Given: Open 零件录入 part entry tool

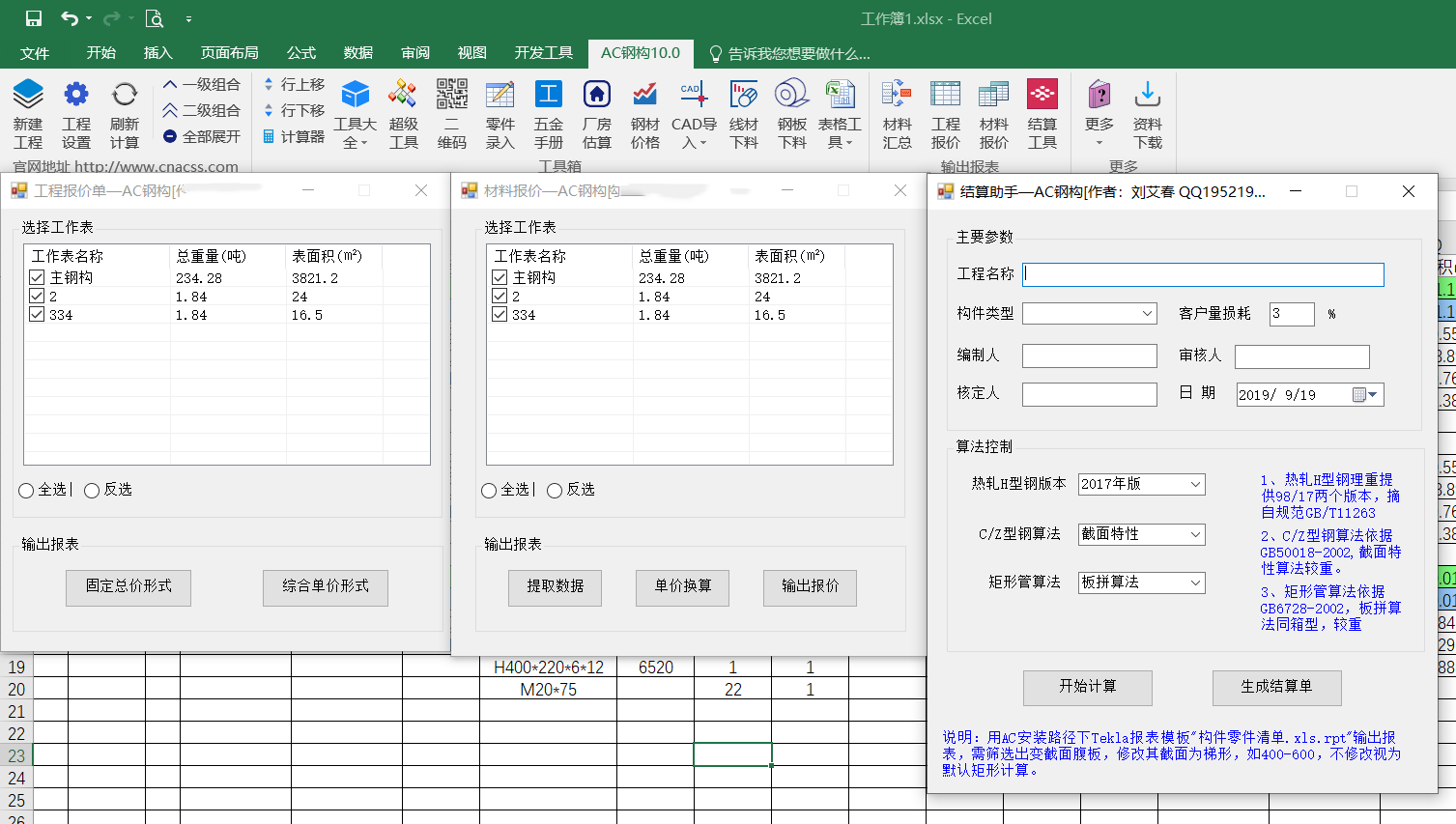Looking at the screenshot, I should [x=500, y=114].
